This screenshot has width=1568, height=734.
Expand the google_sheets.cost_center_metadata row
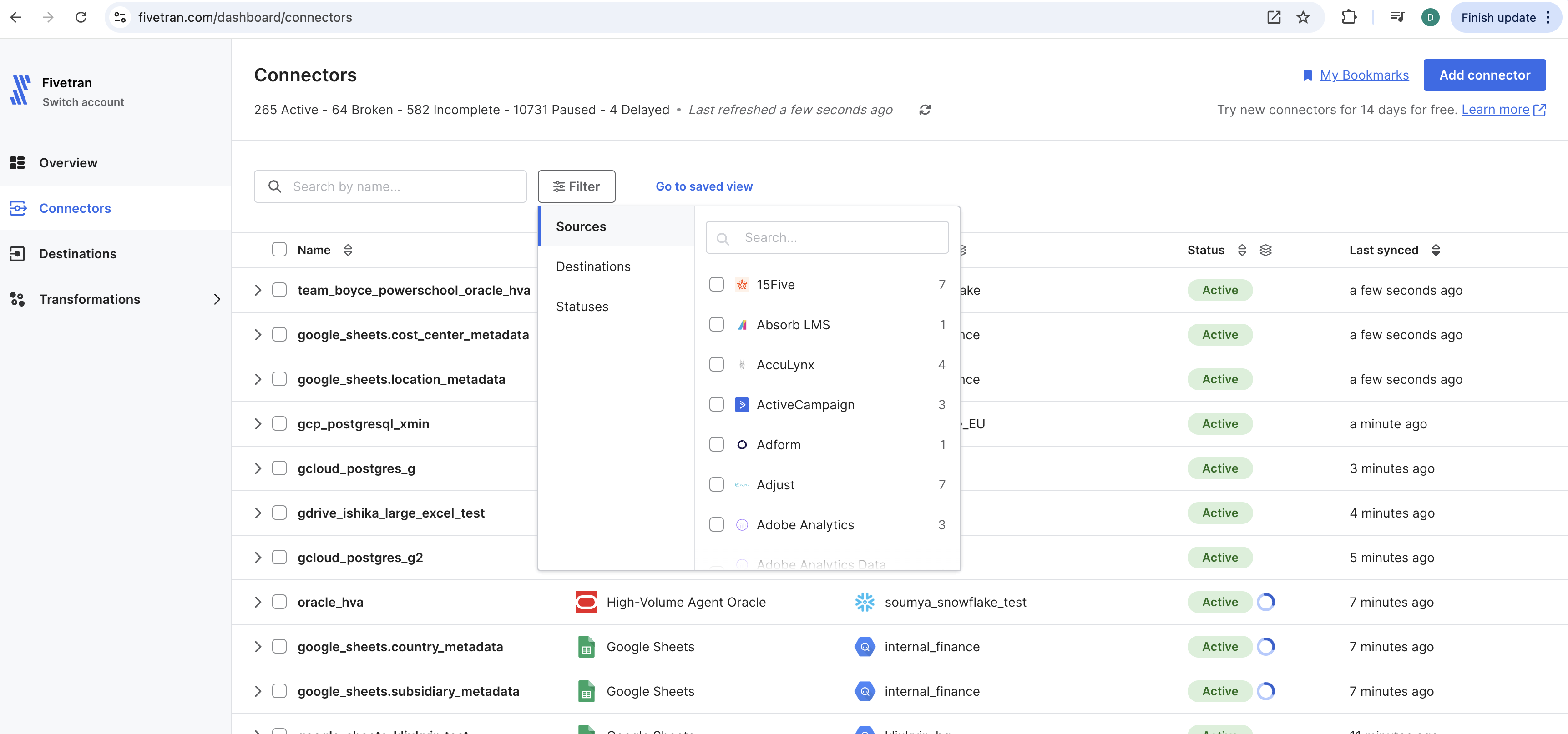point(258,335)
